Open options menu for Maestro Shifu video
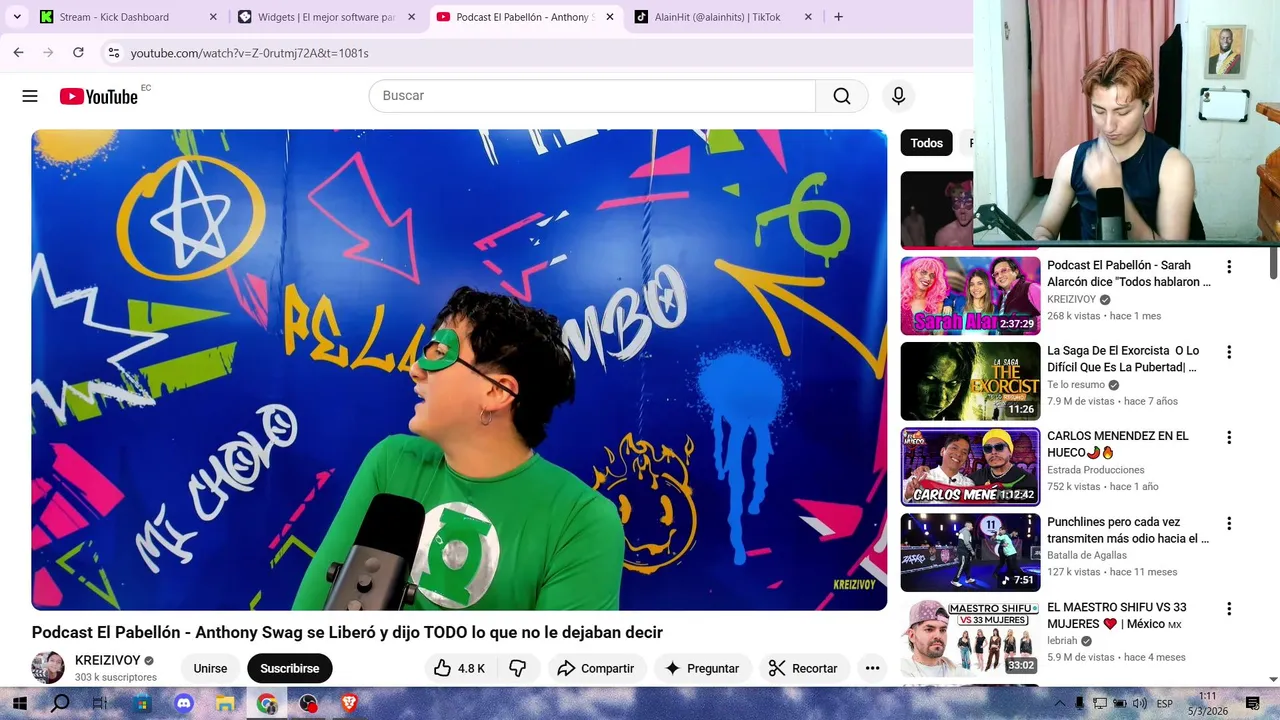1280x720 pixels. tap(1229, 608)
